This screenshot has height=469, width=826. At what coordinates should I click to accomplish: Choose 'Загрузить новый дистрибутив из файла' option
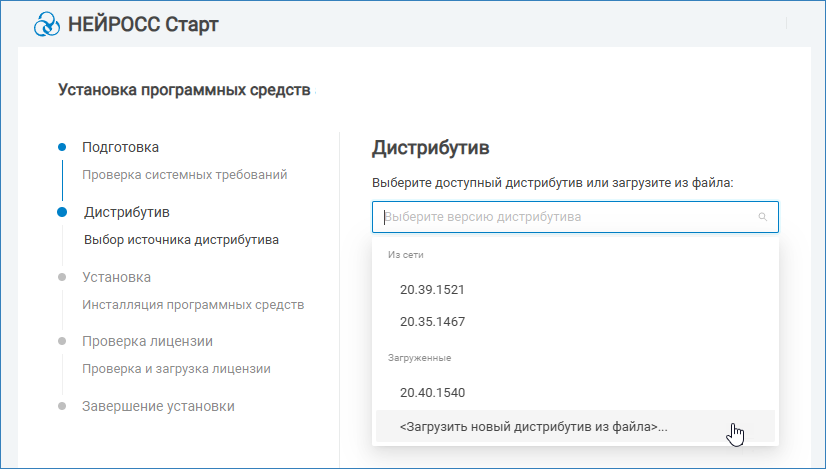533,427
